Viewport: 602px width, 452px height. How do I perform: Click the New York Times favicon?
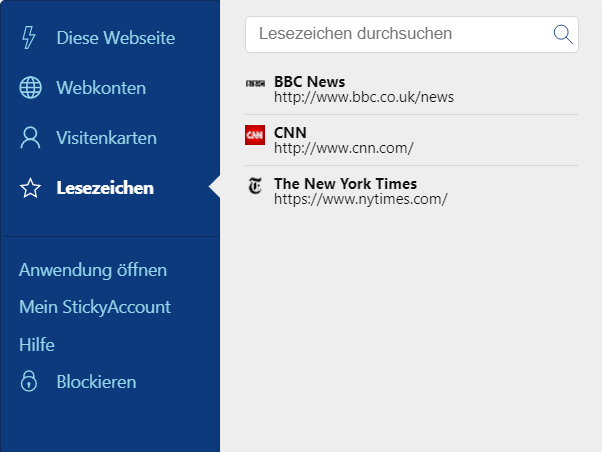click(x=255, y=186)
